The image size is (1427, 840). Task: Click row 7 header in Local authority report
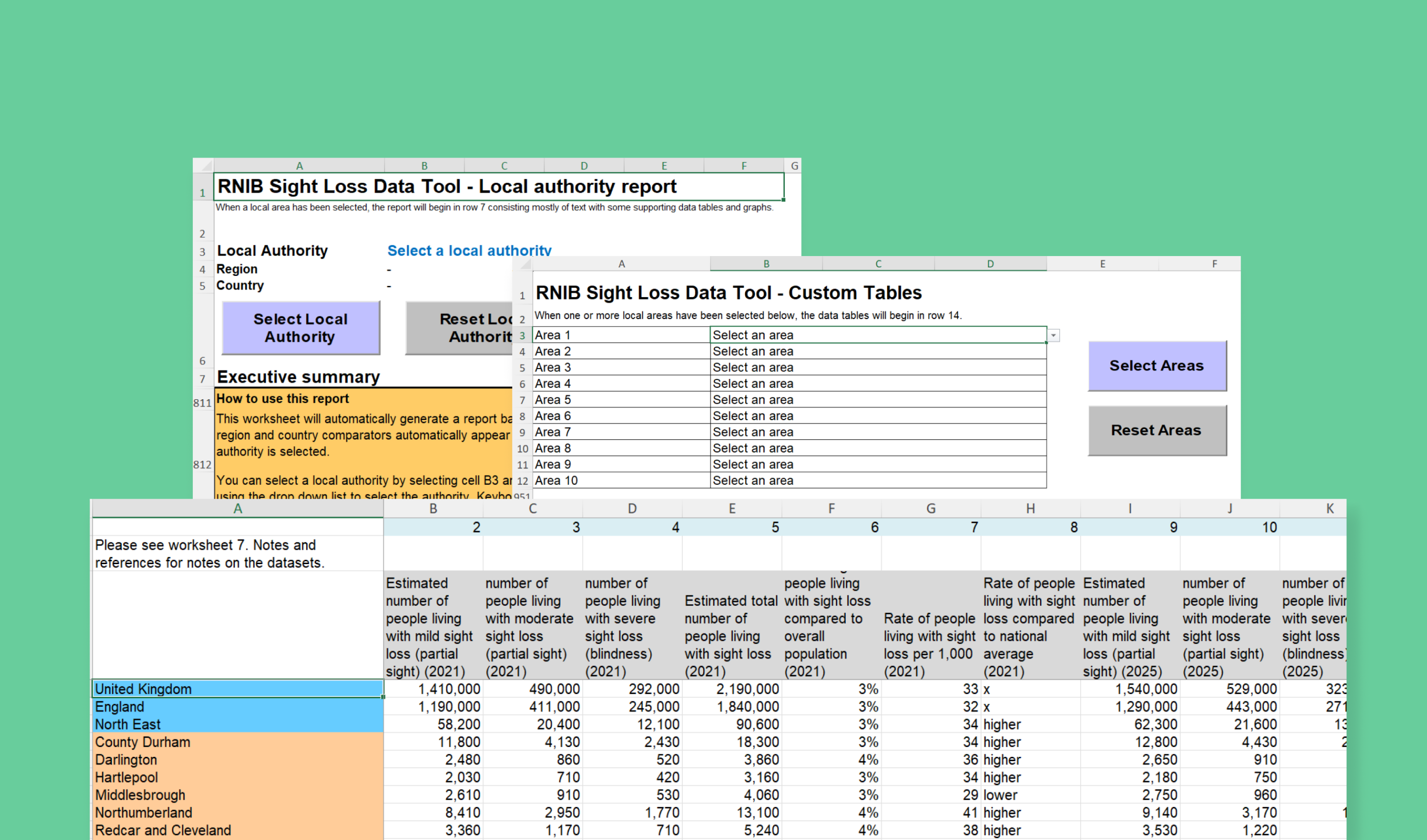coord(202,378)
